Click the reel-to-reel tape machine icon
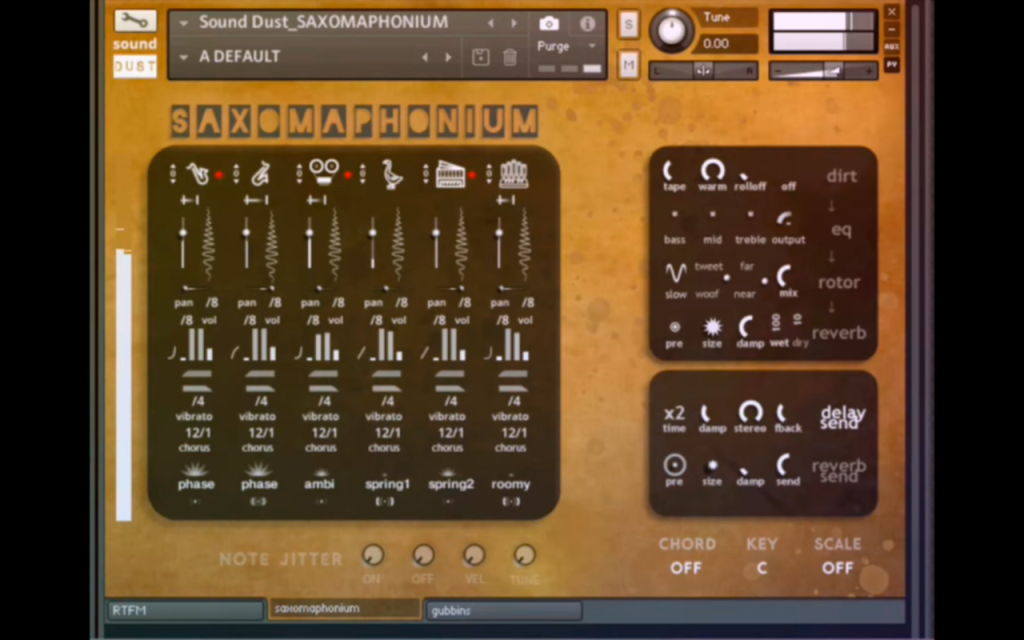Screen dimensions: 1024x640 pyautogui.click(x=324, y=173)
